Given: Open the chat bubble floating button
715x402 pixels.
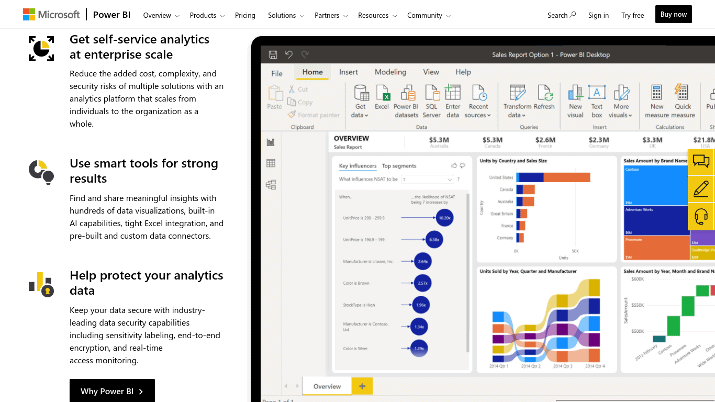Looking at the screenshot, I should [701, 161].
